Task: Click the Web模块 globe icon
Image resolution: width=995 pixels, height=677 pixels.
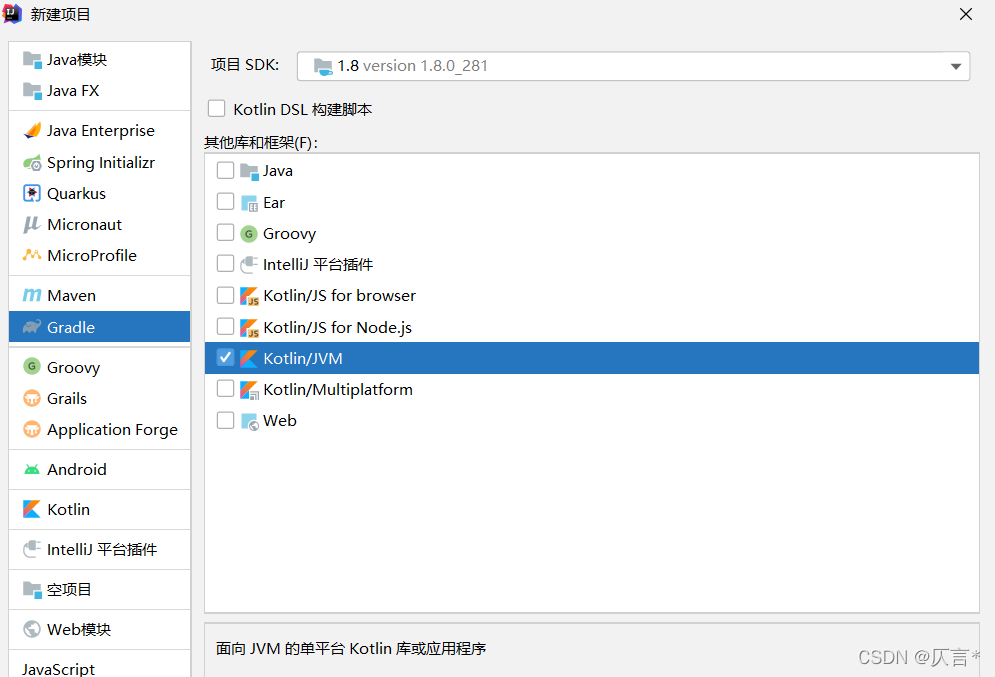Action: click(32, 629)
